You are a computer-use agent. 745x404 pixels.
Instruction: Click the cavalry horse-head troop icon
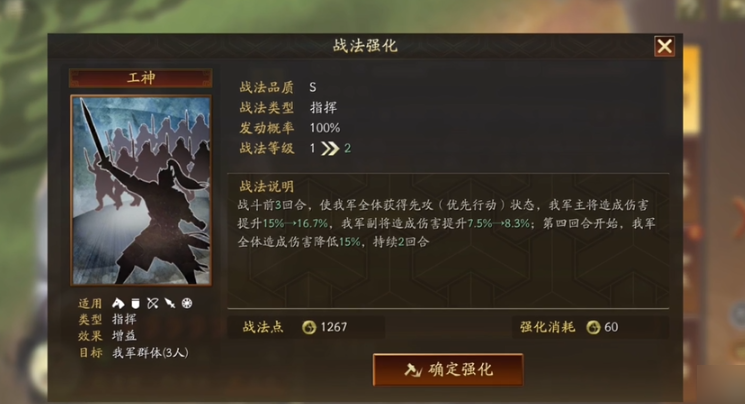pos(118,303)
